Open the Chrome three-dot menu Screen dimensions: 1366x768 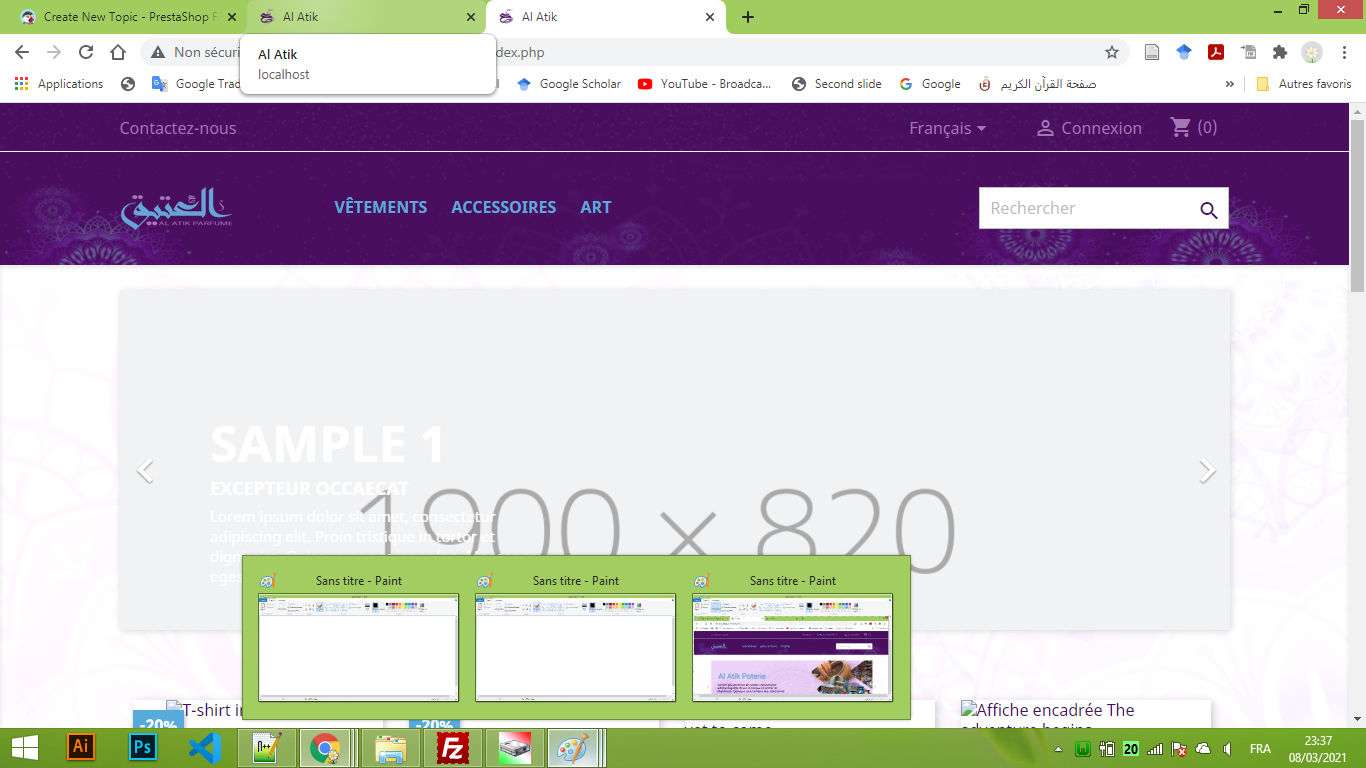pos(1343,52)
